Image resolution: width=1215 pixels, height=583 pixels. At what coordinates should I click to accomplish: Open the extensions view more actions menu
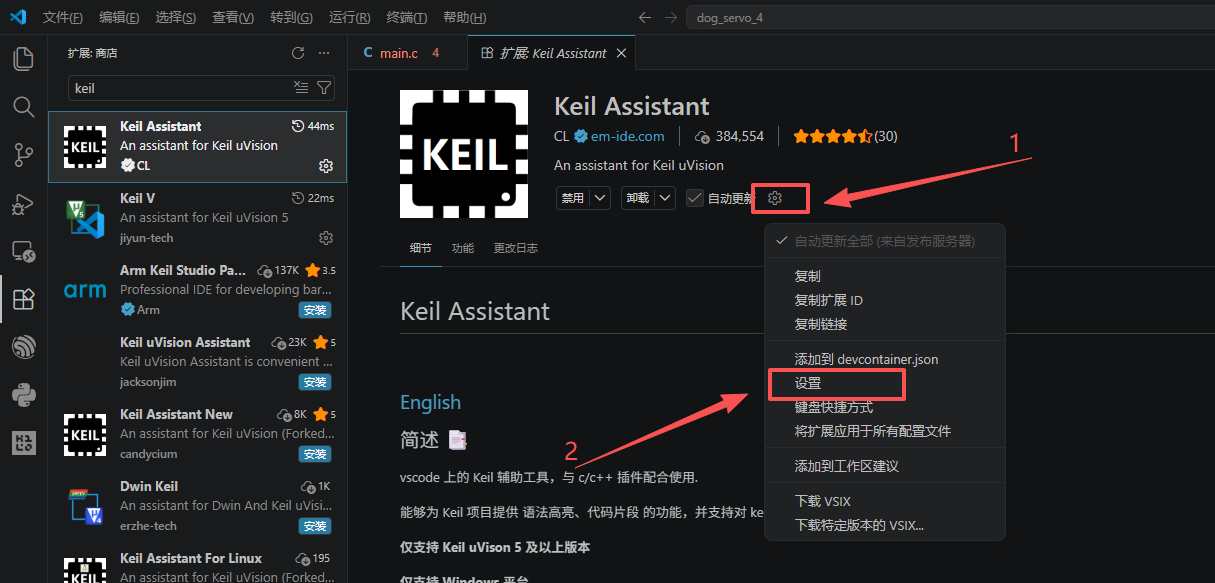click(323, 53)
